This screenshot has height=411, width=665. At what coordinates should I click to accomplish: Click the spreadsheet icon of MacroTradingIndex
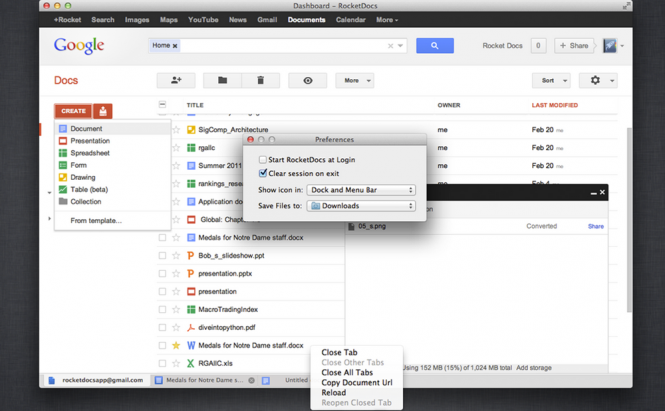(191, 309)
